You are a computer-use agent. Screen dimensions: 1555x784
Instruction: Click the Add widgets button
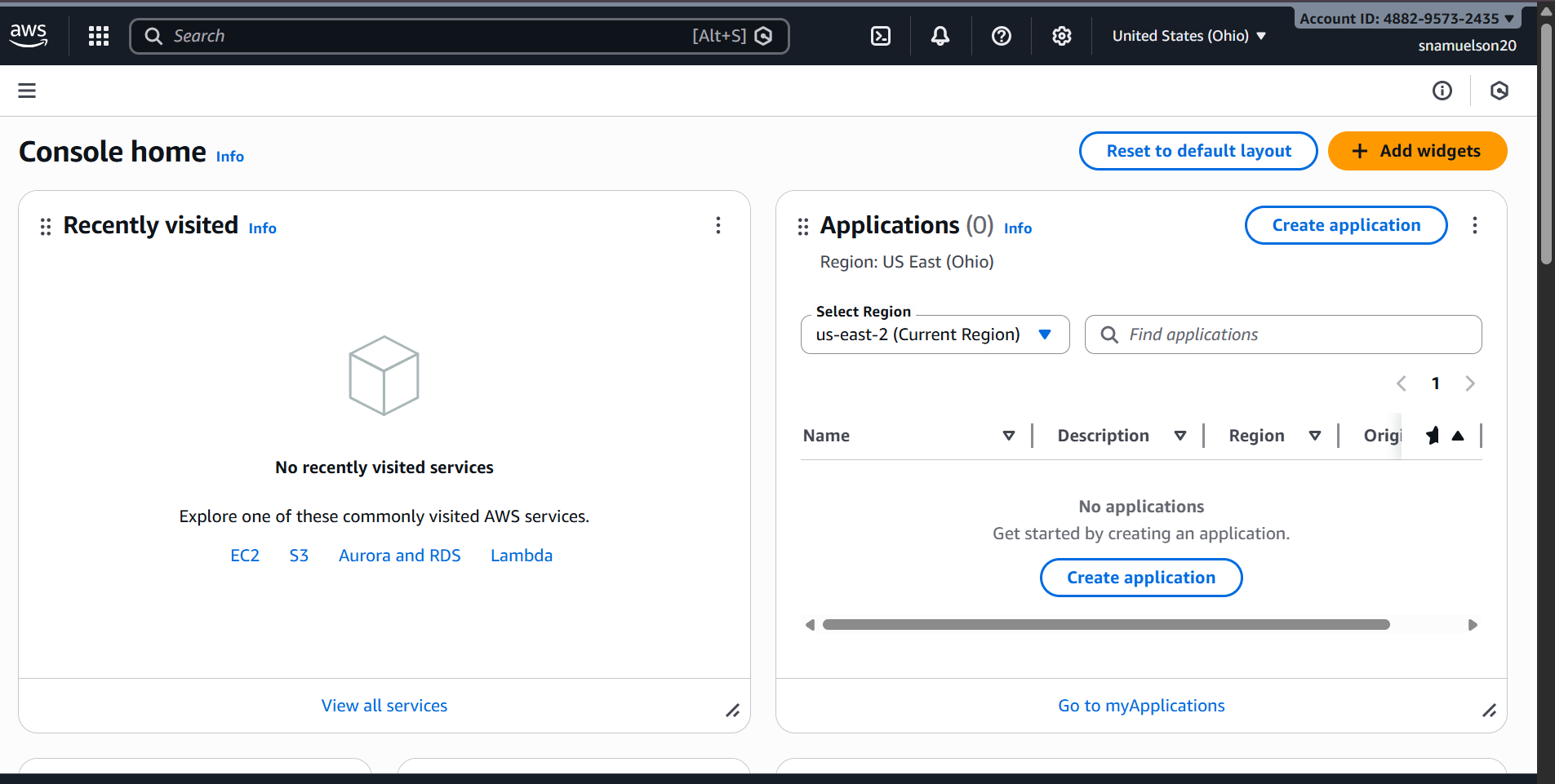pyautogui.click(x=1417, y=151)
